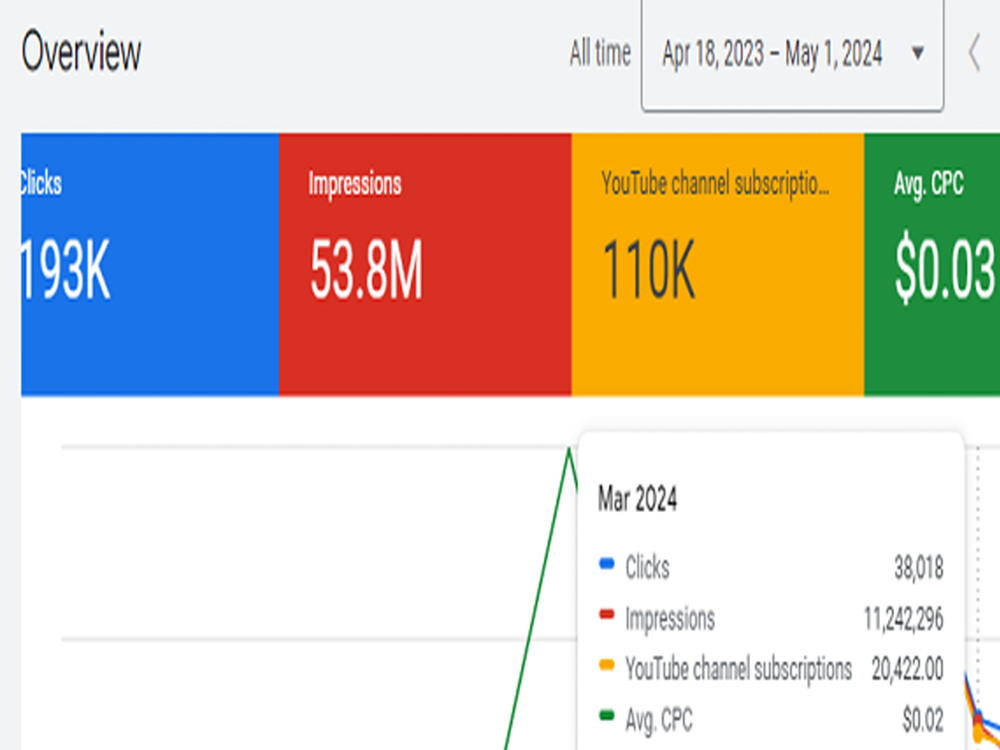Click the Impressions value 11,242,296 in tooltip
Image resolution: width=1000 pixels, height=750 pixels.
(903, 619)
